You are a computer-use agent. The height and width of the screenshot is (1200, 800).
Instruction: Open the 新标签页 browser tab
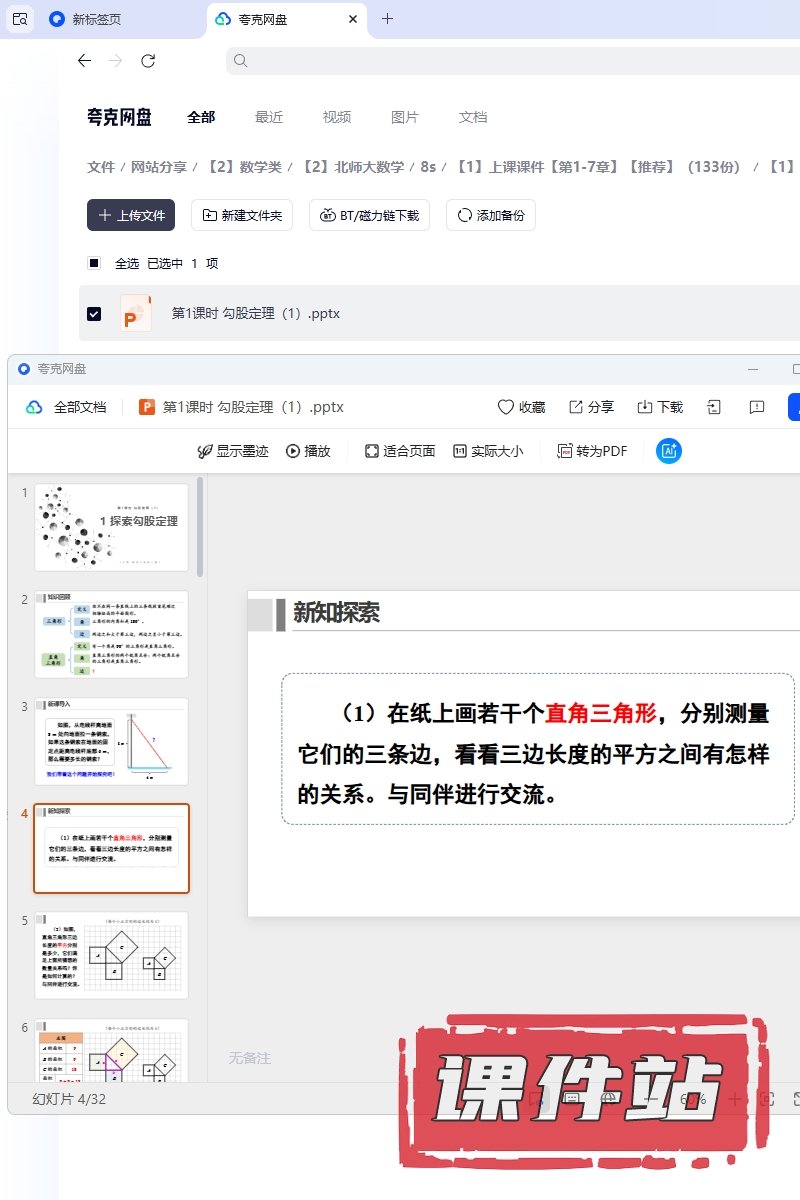[x=96, y=19]
